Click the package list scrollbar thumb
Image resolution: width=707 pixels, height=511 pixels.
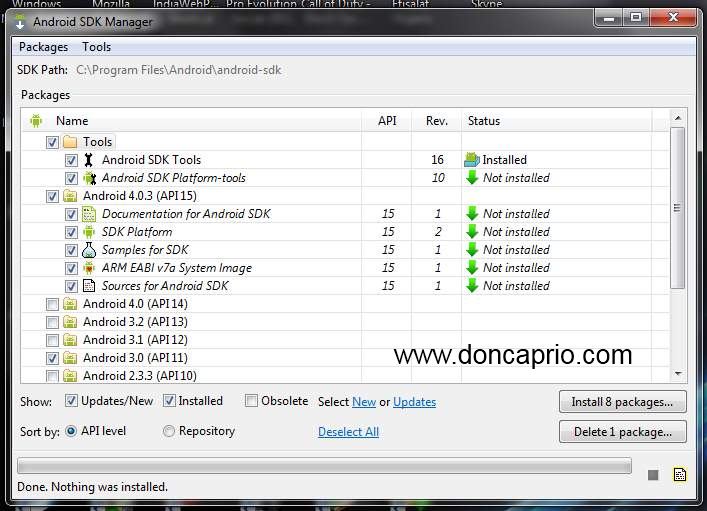pos(677,207)
